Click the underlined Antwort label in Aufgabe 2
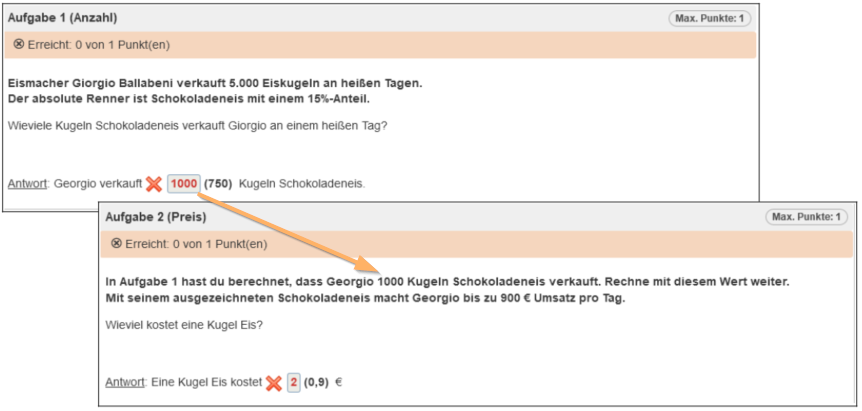The height and width of the screenshot is (411, 862). pyautogui.click(x=125, y=383)
